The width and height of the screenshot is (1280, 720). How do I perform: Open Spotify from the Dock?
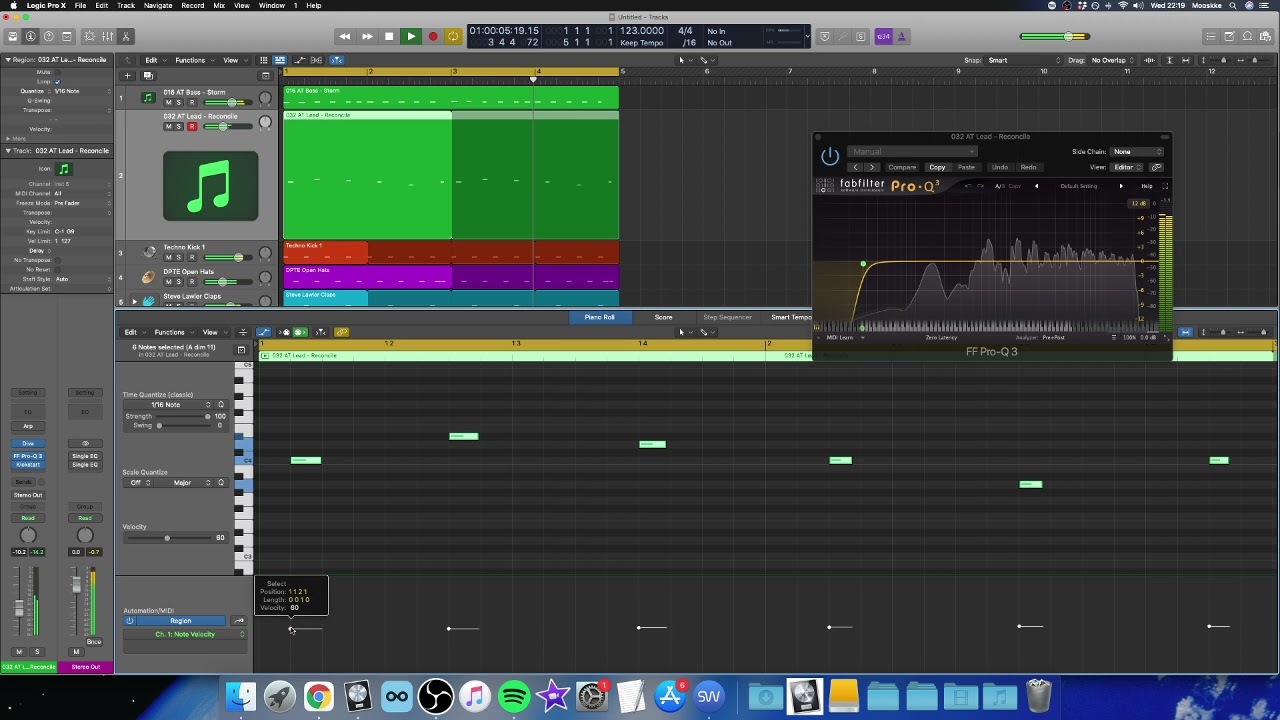513,696
